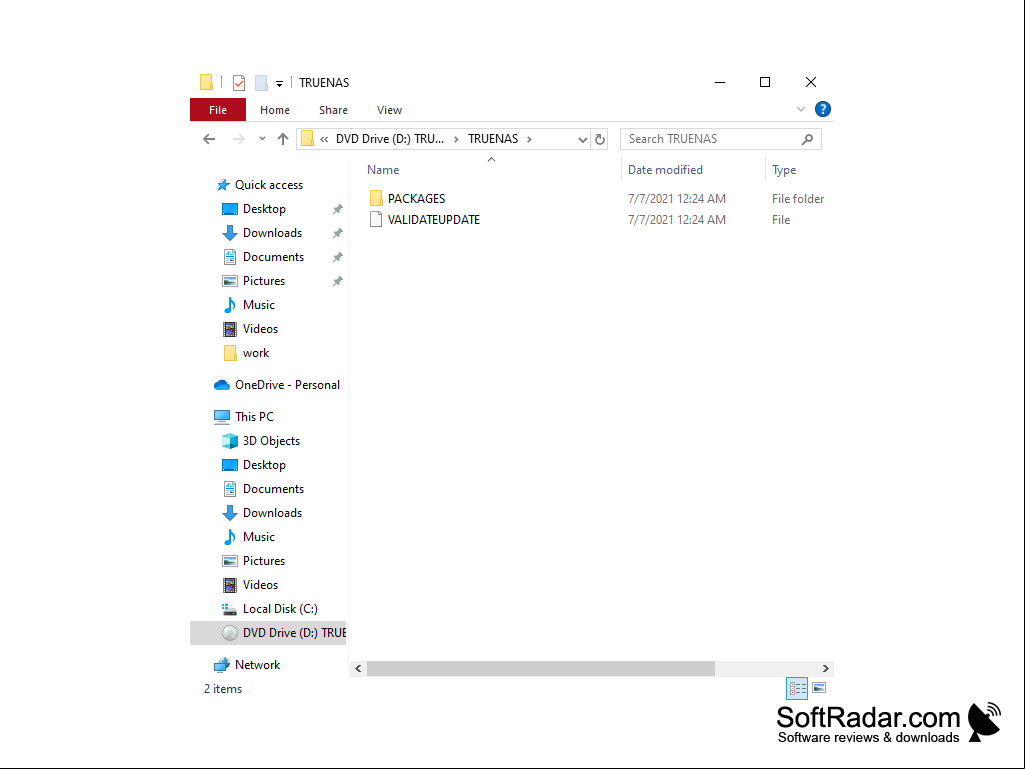The image size is (1025, 769).
Task: Open Documents under This PC
Action: click(273, 488)
